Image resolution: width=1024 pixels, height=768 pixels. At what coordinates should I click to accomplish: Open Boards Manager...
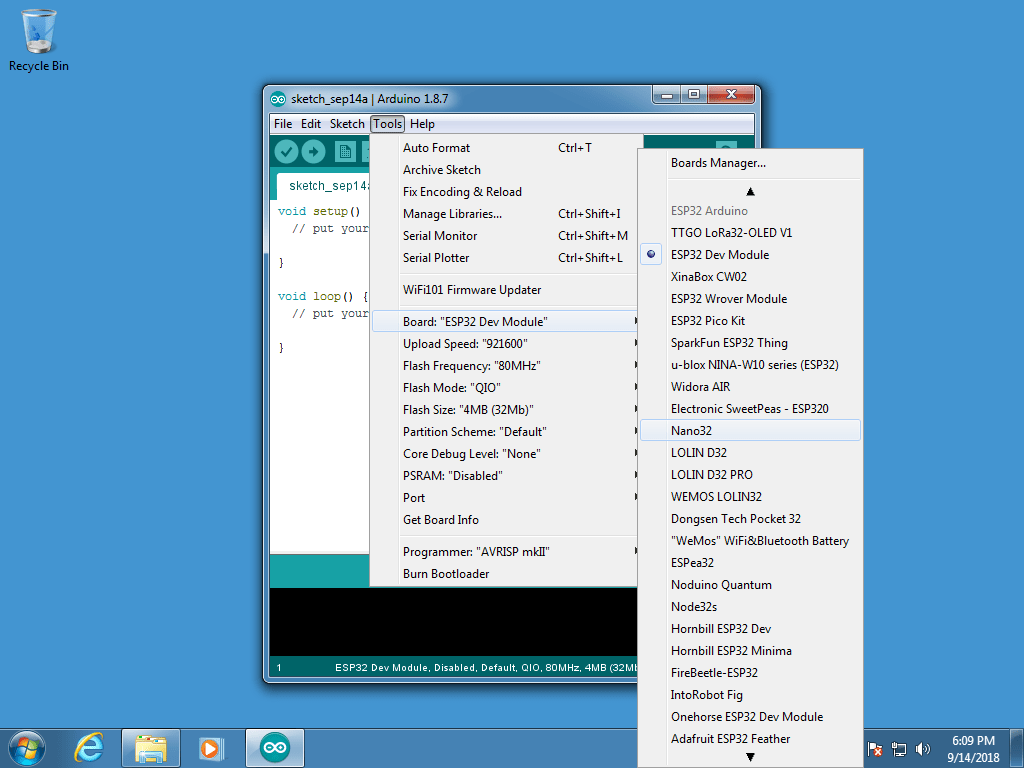point(718,163)
